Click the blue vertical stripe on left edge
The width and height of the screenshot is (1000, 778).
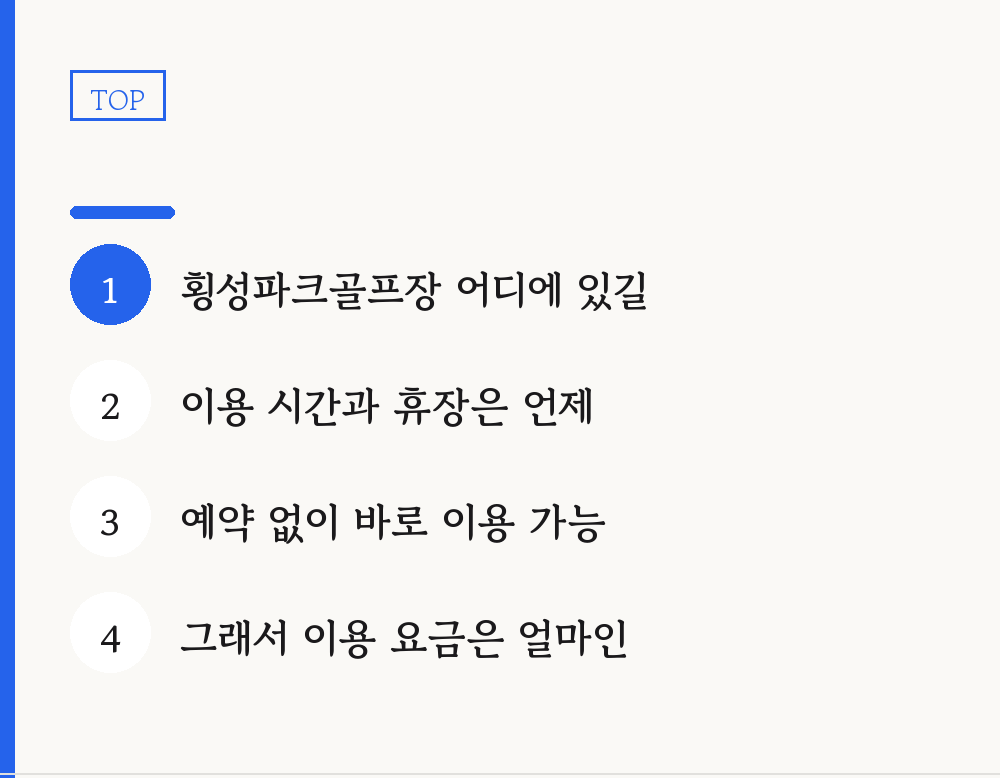coord(7,389)
